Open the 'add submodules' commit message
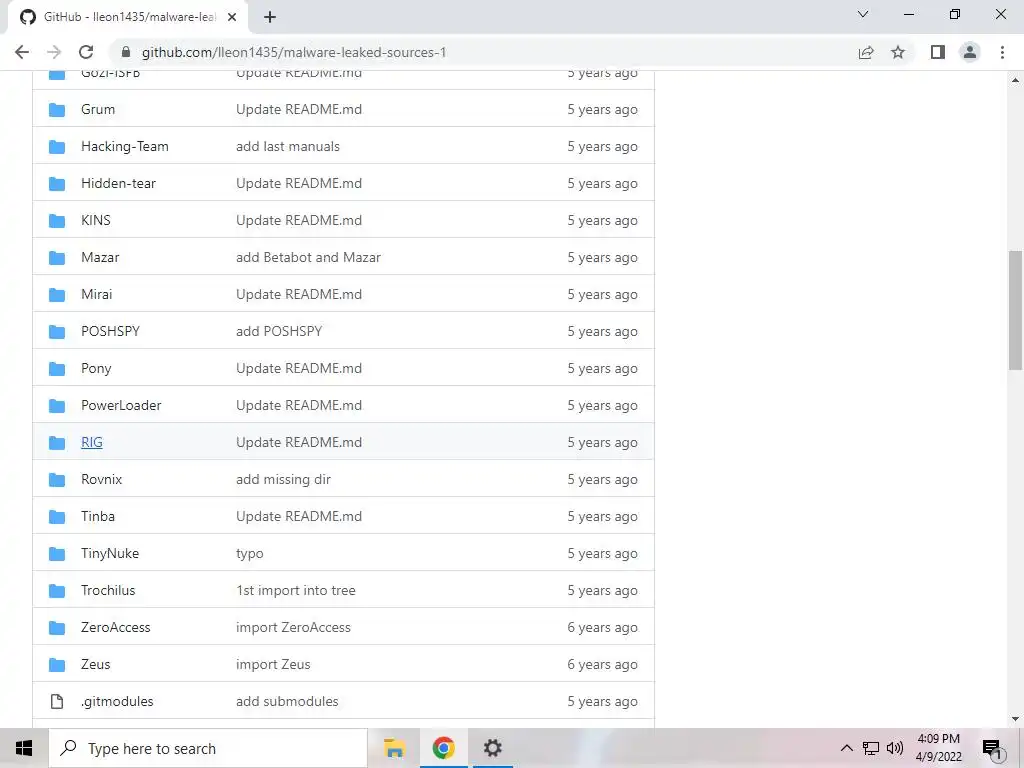 point(287,701)
